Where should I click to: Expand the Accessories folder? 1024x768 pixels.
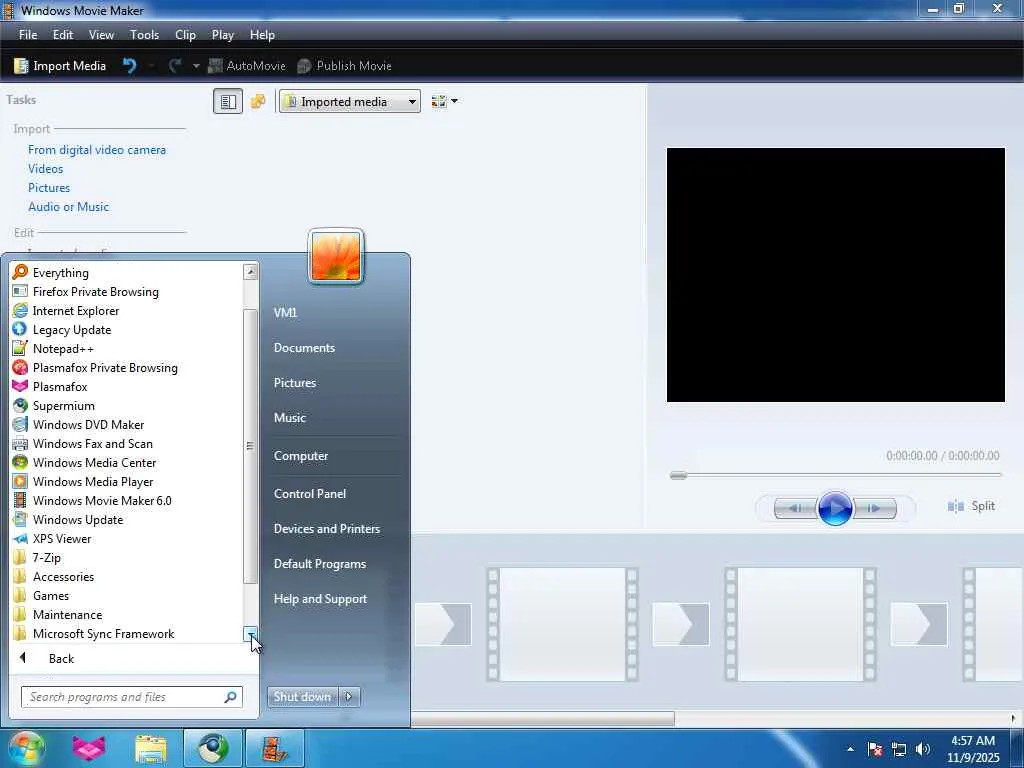pos(127,576)
